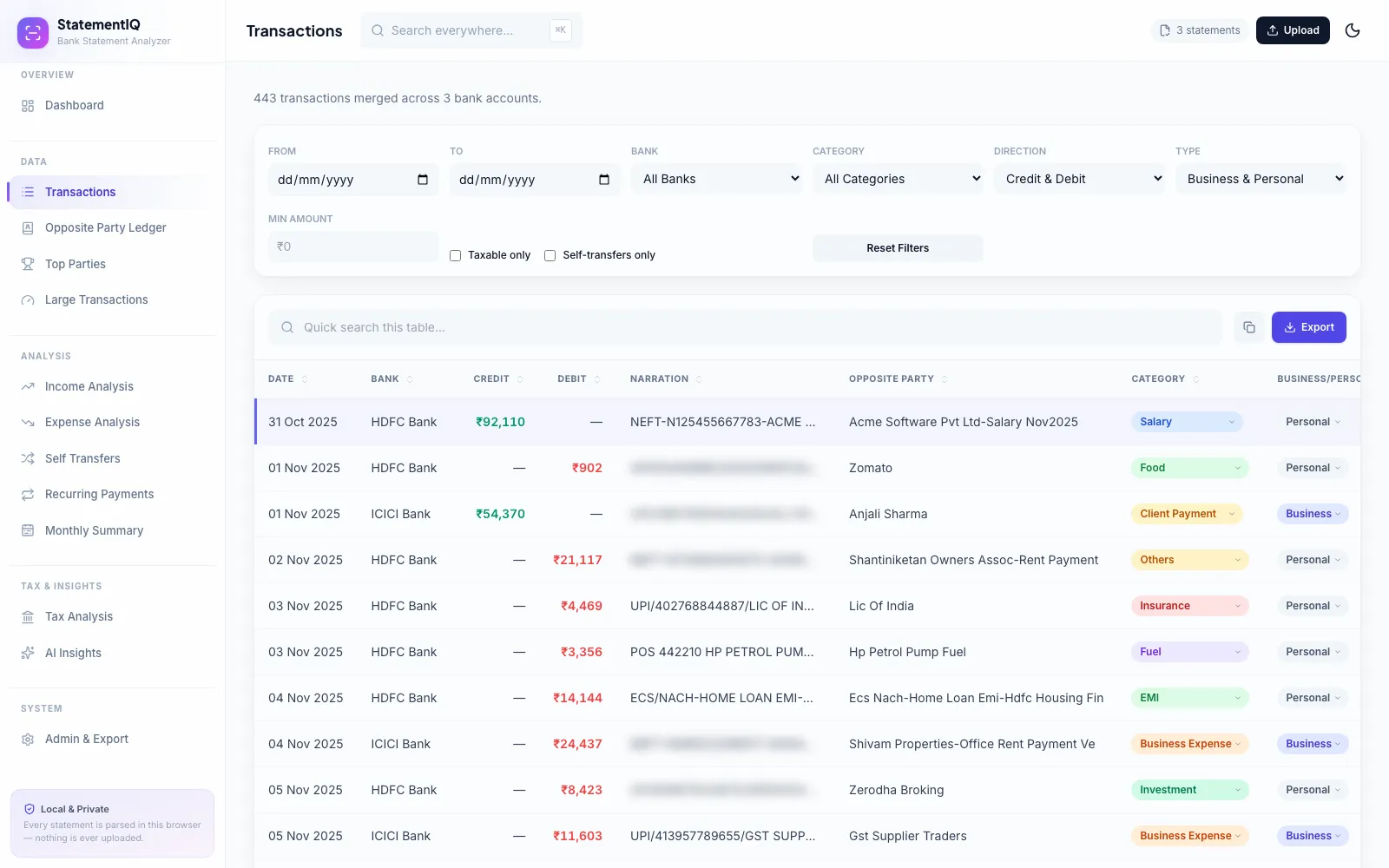Click the 3 statements document badge
Viewport: 1389px width, 868px height.
click(x=1200, y=30)
